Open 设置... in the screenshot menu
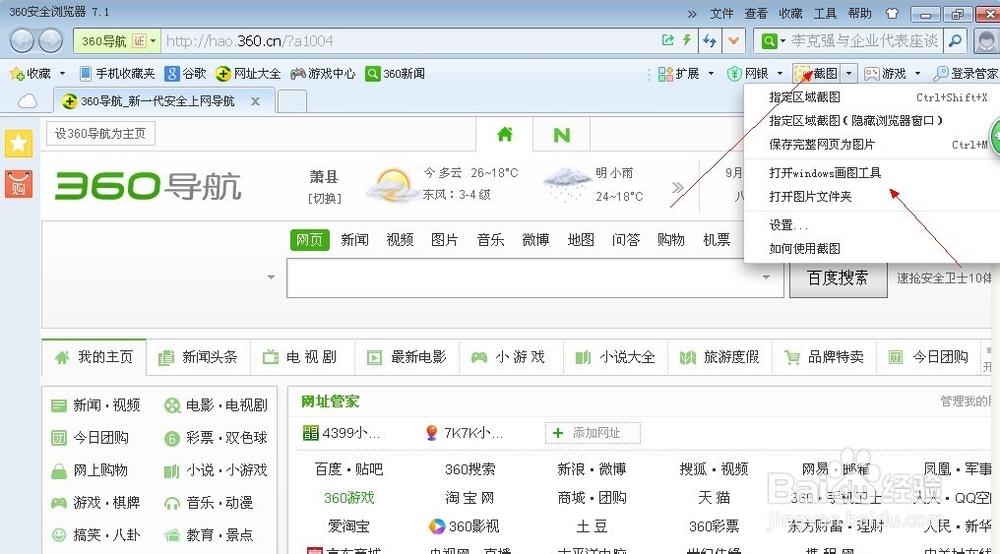The height and width of the screenshot is (554, 1000). coord(872,225)
